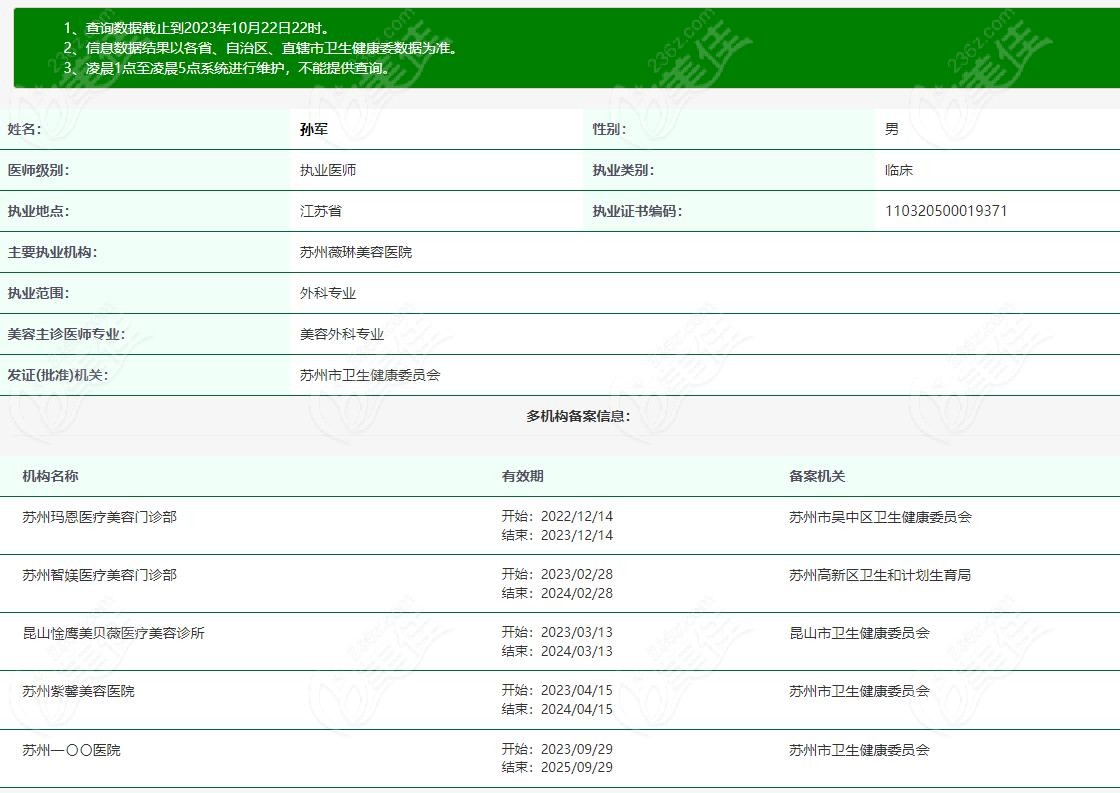Click the 发证(批准)机关 label
1120x793 pixels.
point(58,375)
